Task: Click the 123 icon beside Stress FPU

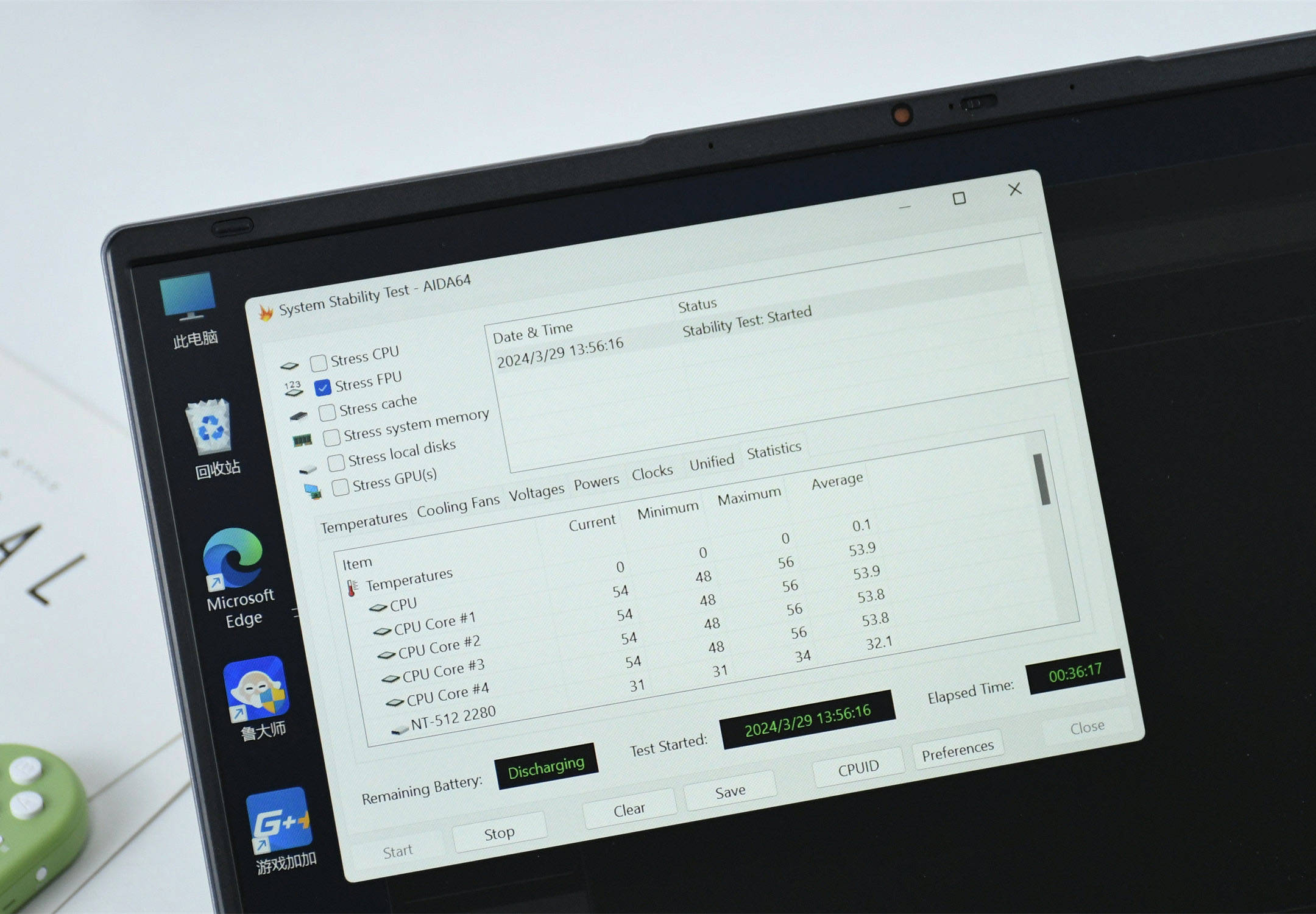Action: pyautogui.click(x=293, y=389)
